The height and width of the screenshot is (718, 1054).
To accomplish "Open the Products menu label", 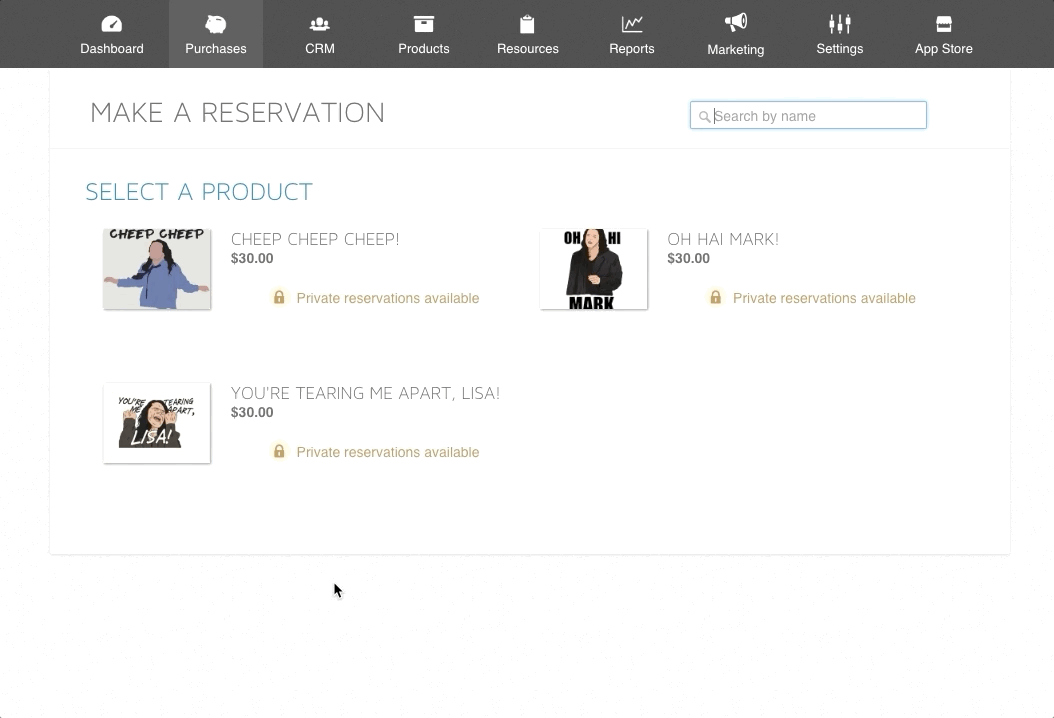I will (423, 48).
